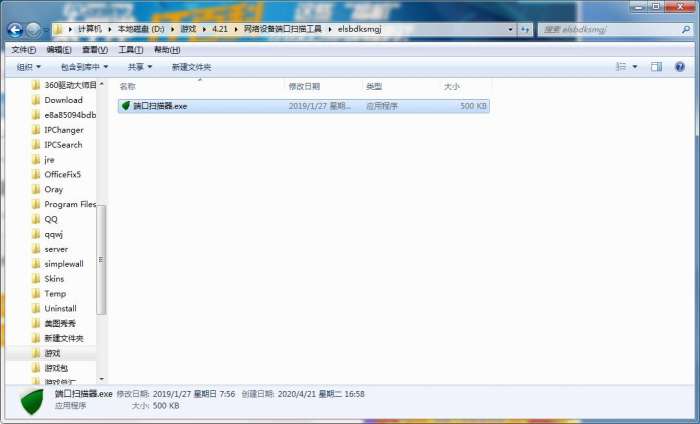The image size is (700, 424).
Task: Open the 工具(T) menu
Action: click(130, 50)
